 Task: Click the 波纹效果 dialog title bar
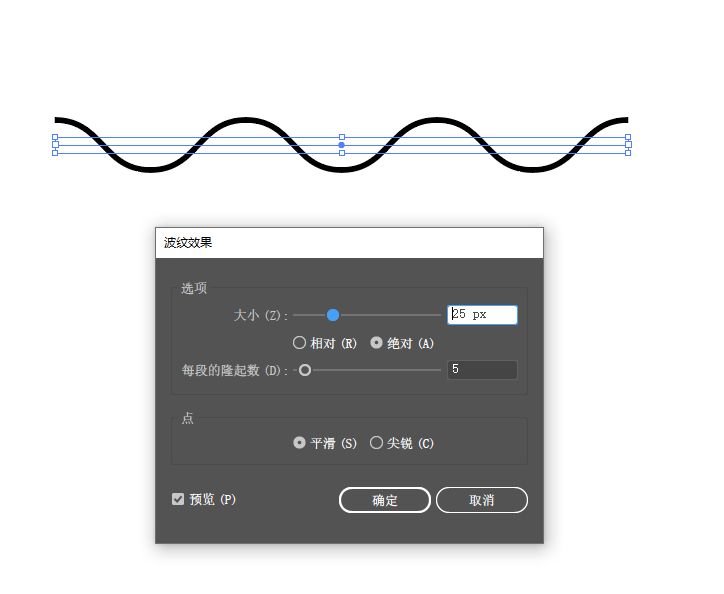coord(349,243)
